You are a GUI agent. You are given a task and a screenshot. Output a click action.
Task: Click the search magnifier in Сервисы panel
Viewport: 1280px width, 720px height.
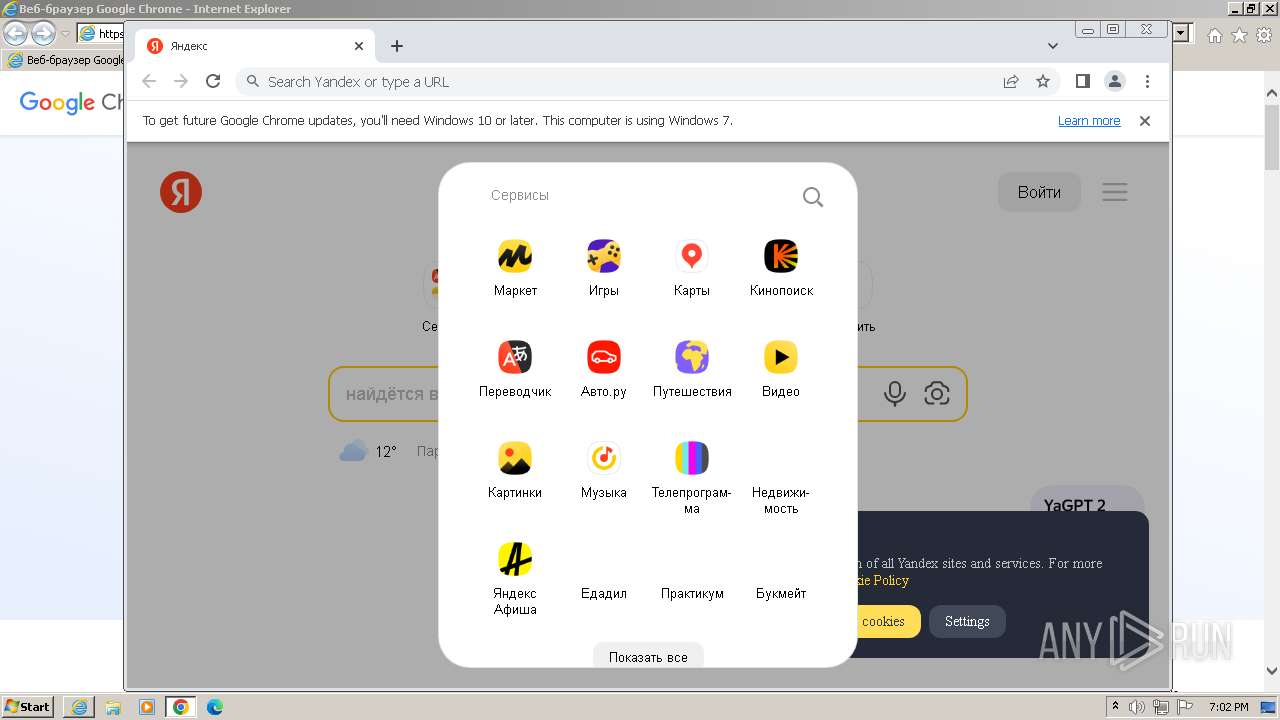click(x=813, y=197)
